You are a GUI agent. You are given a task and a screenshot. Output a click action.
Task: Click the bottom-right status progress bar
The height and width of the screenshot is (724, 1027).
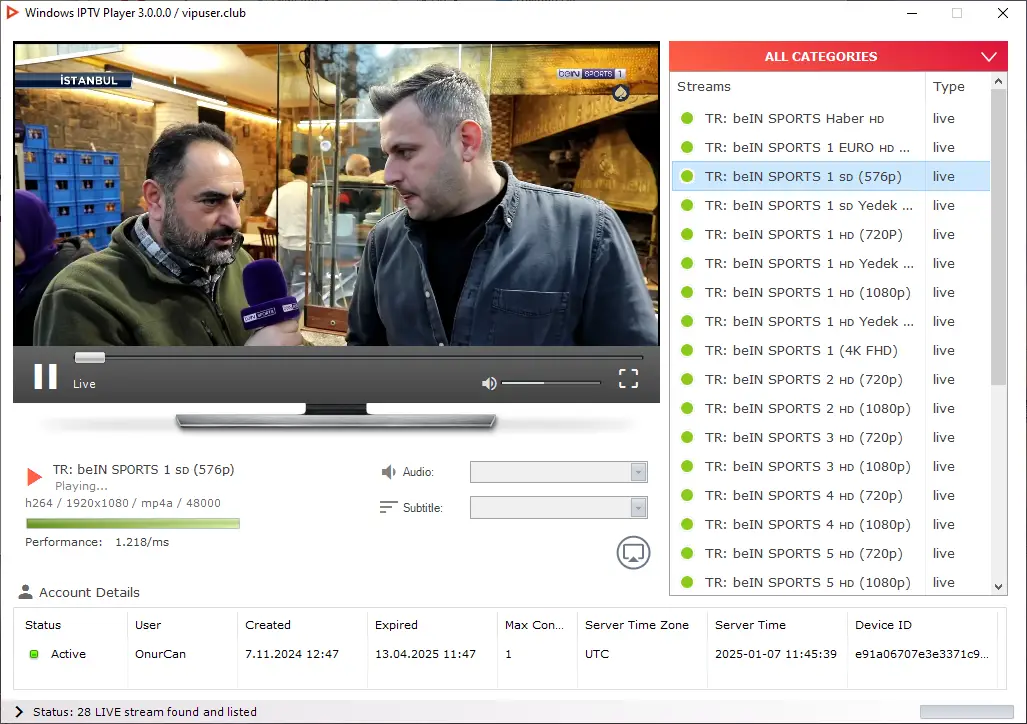coord(966,712)
